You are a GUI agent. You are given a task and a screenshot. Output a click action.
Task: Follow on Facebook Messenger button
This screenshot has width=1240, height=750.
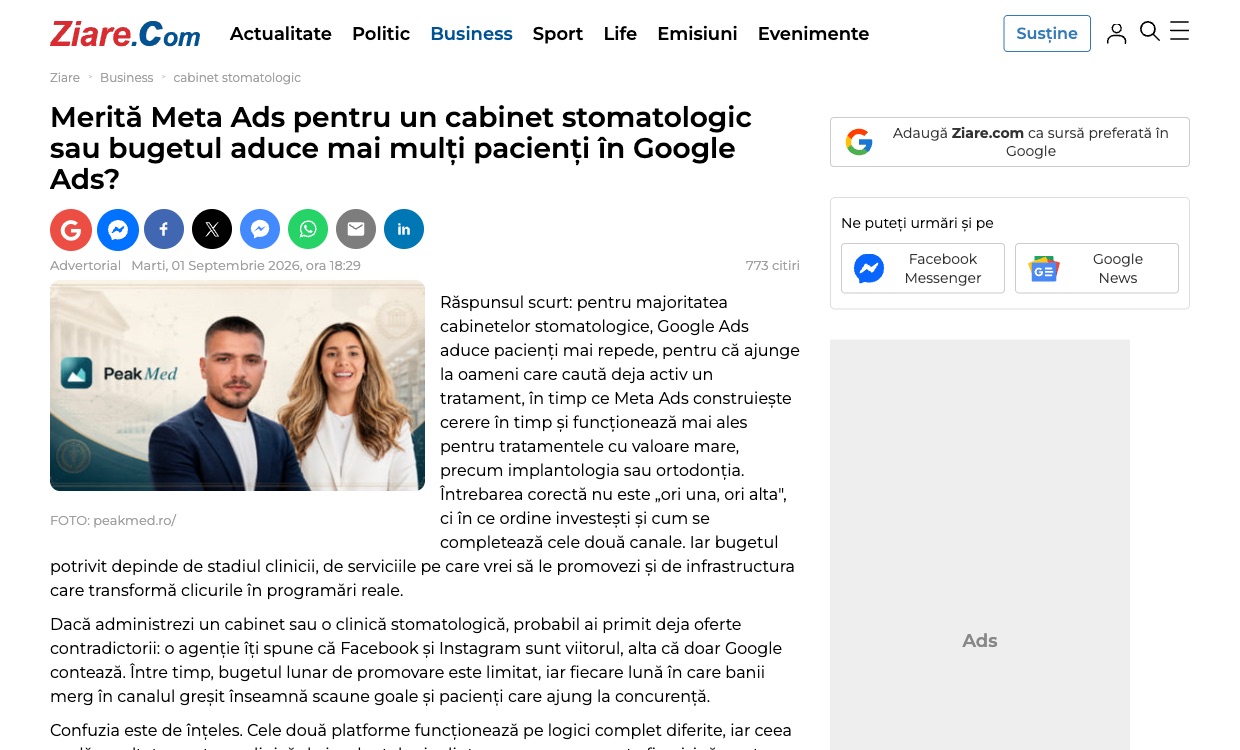[x=923, y=268]
